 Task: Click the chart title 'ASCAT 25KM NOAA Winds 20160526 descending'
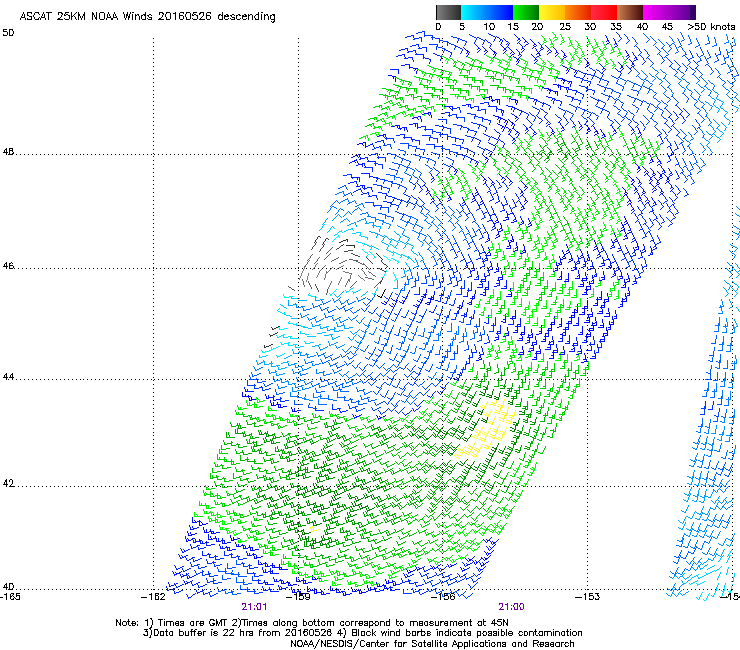pos(147,17)
